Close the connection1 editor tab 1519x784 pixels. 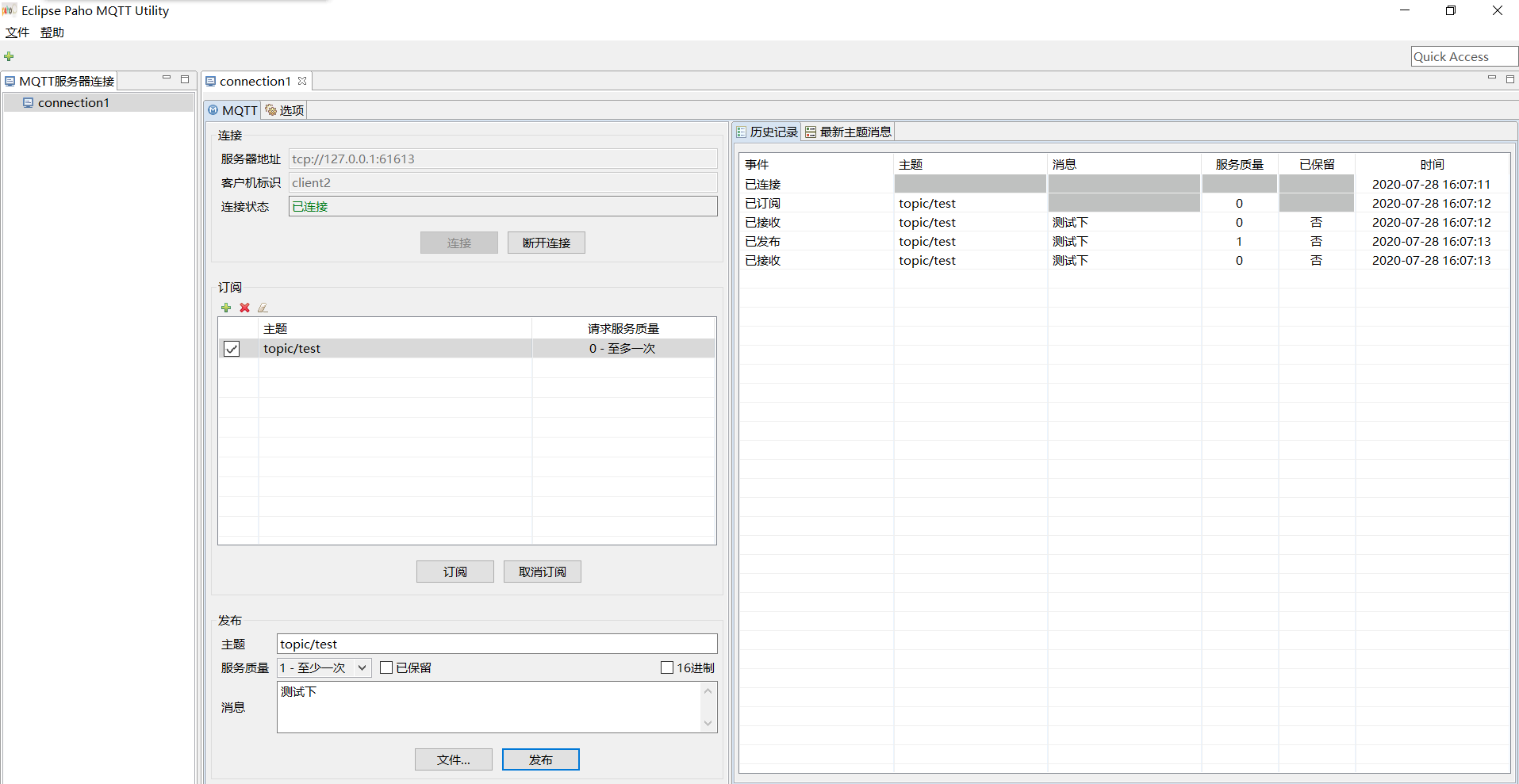click(302, 81)
